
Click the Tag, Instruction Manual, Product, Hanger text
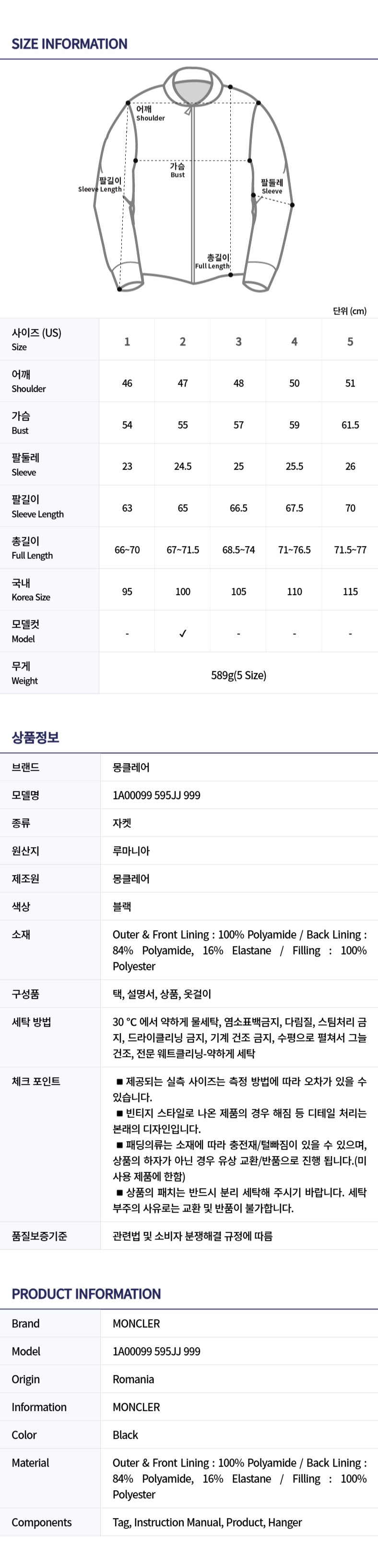(207, 1522)
